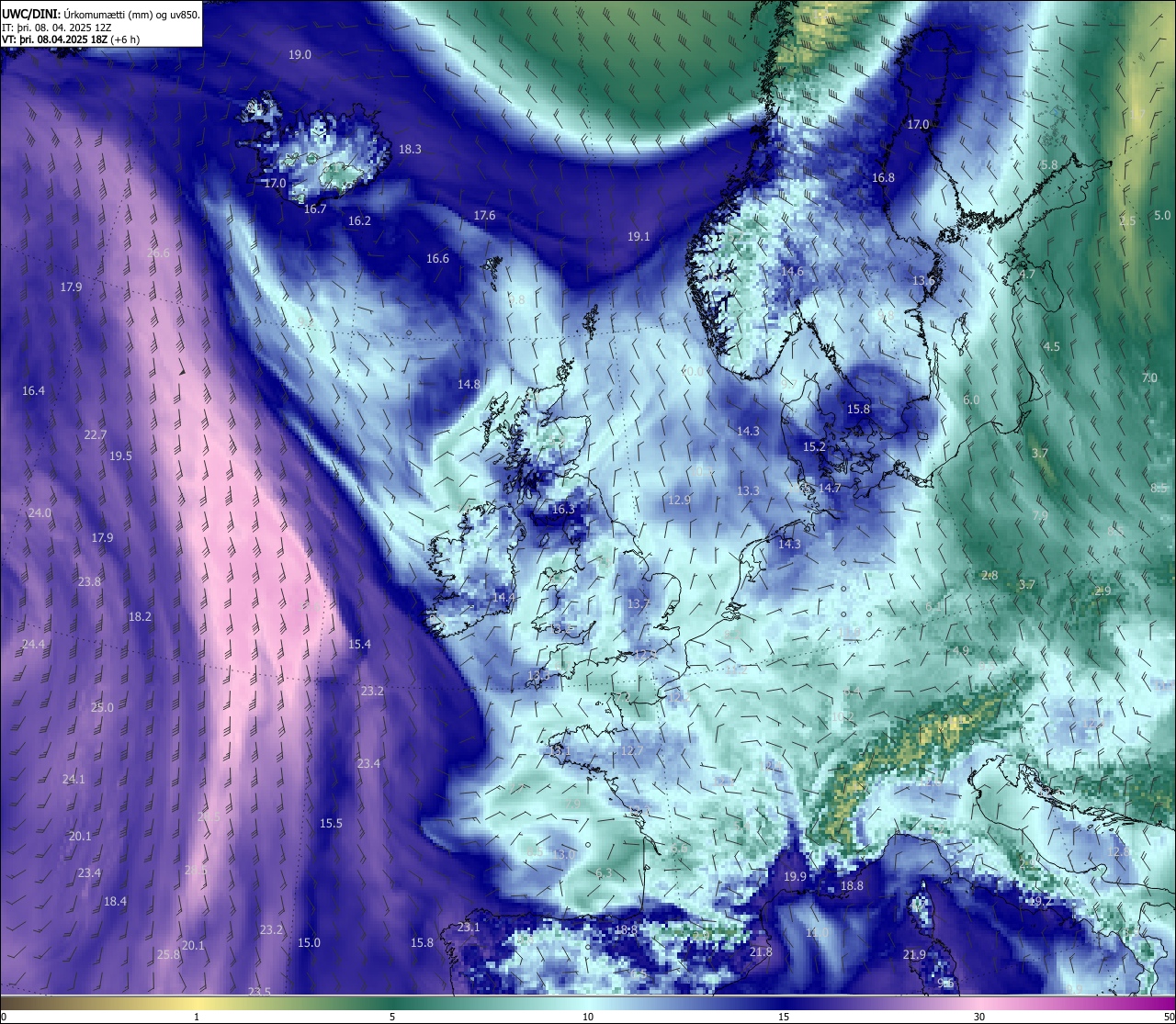
Task: Click the 17.6 value on the map
Action: tap(484, 216)
